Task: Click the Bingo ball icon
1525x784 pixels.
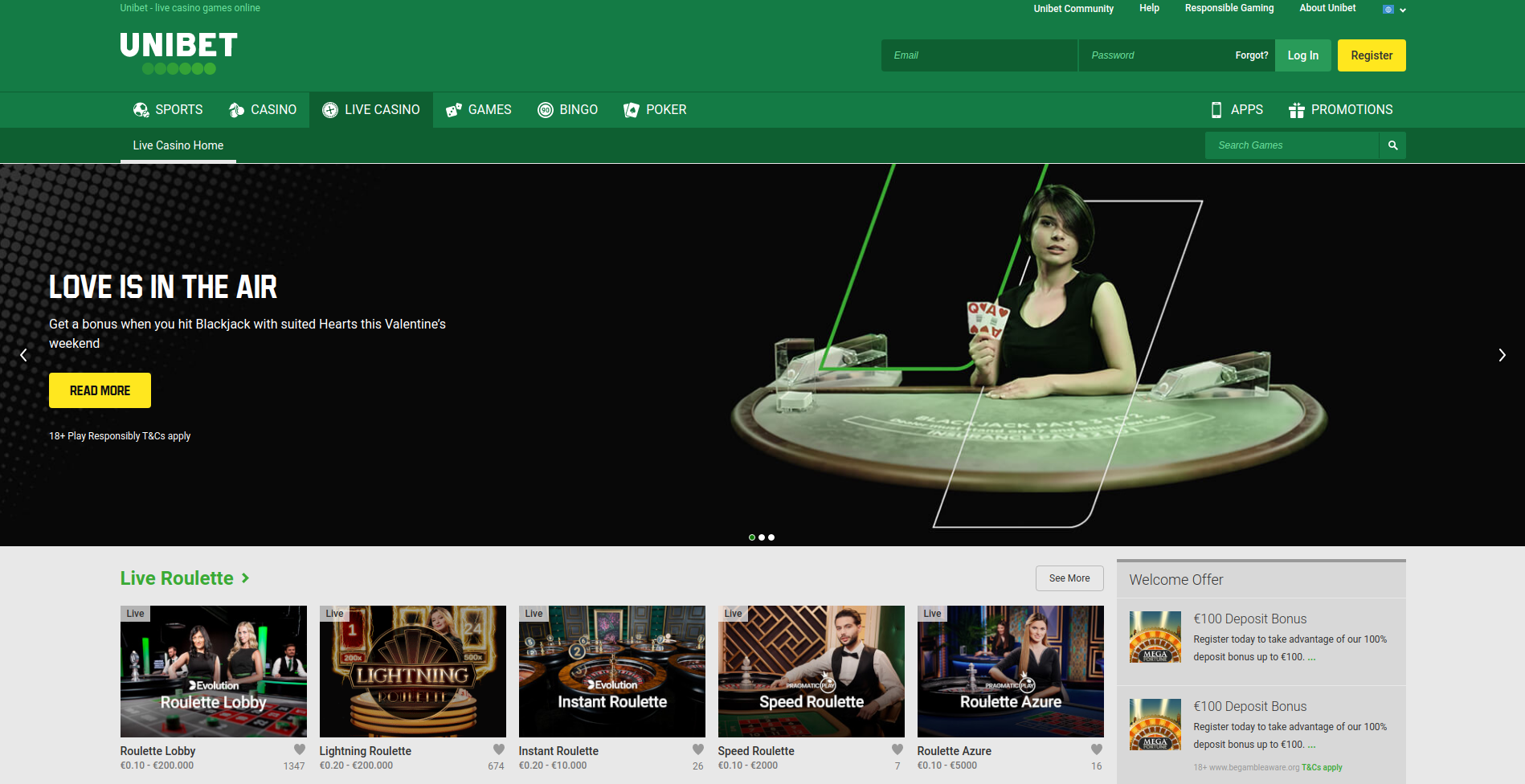Action: pyautogui.click(x=545, y=110)
